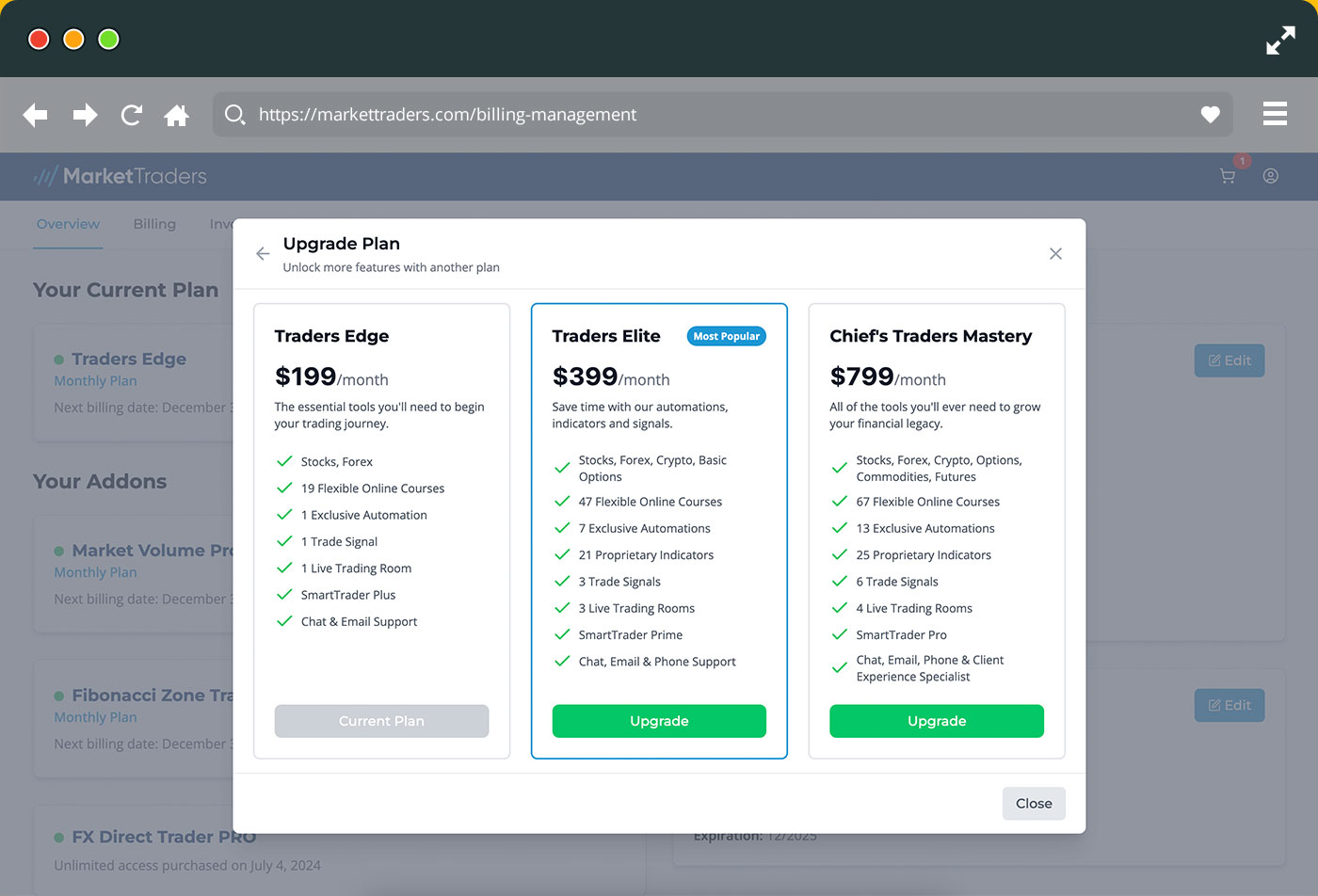Click 'Upgrade Plan' dialog heading

click(342, 244)
